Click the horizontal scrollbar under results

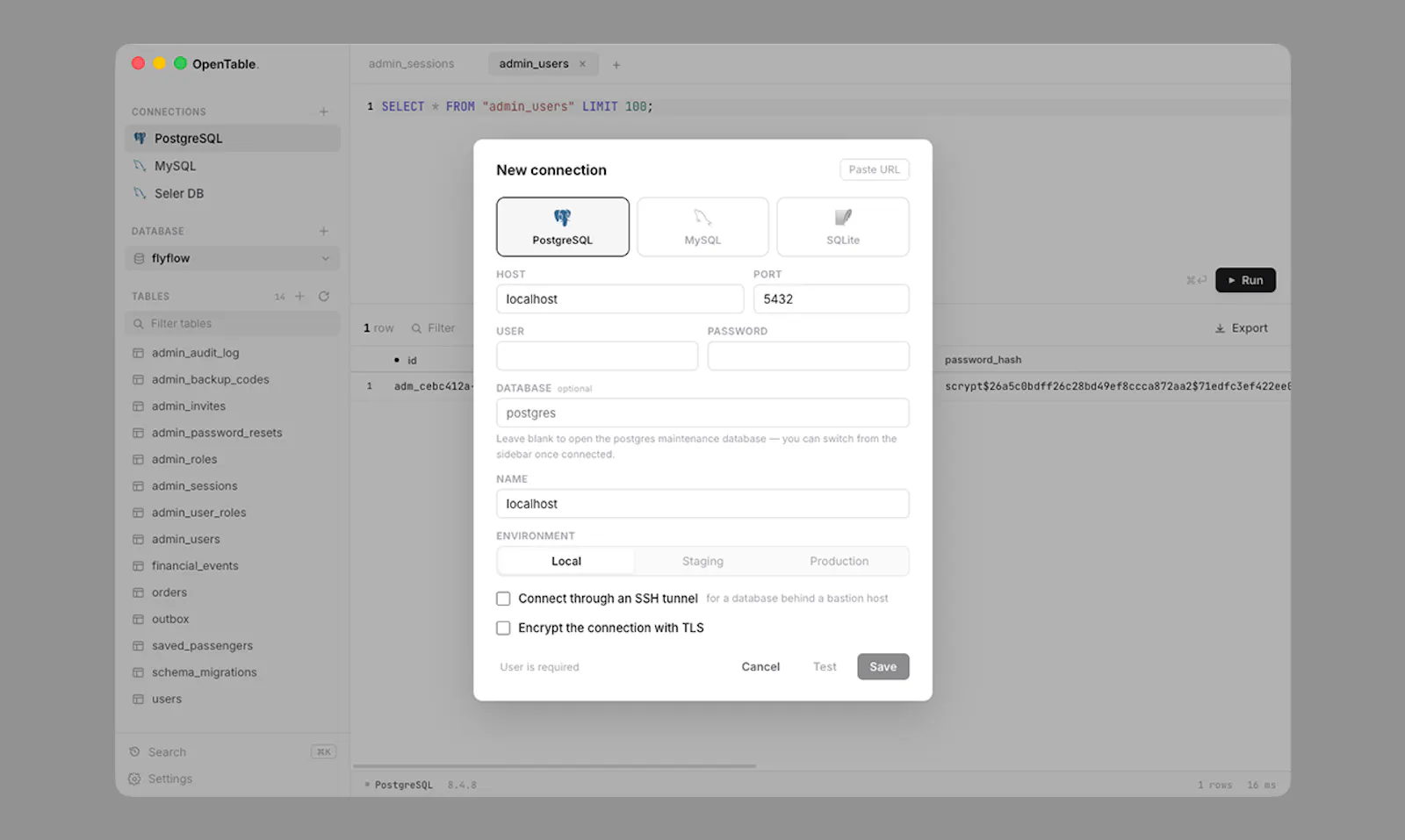click(x=555, y=766)
